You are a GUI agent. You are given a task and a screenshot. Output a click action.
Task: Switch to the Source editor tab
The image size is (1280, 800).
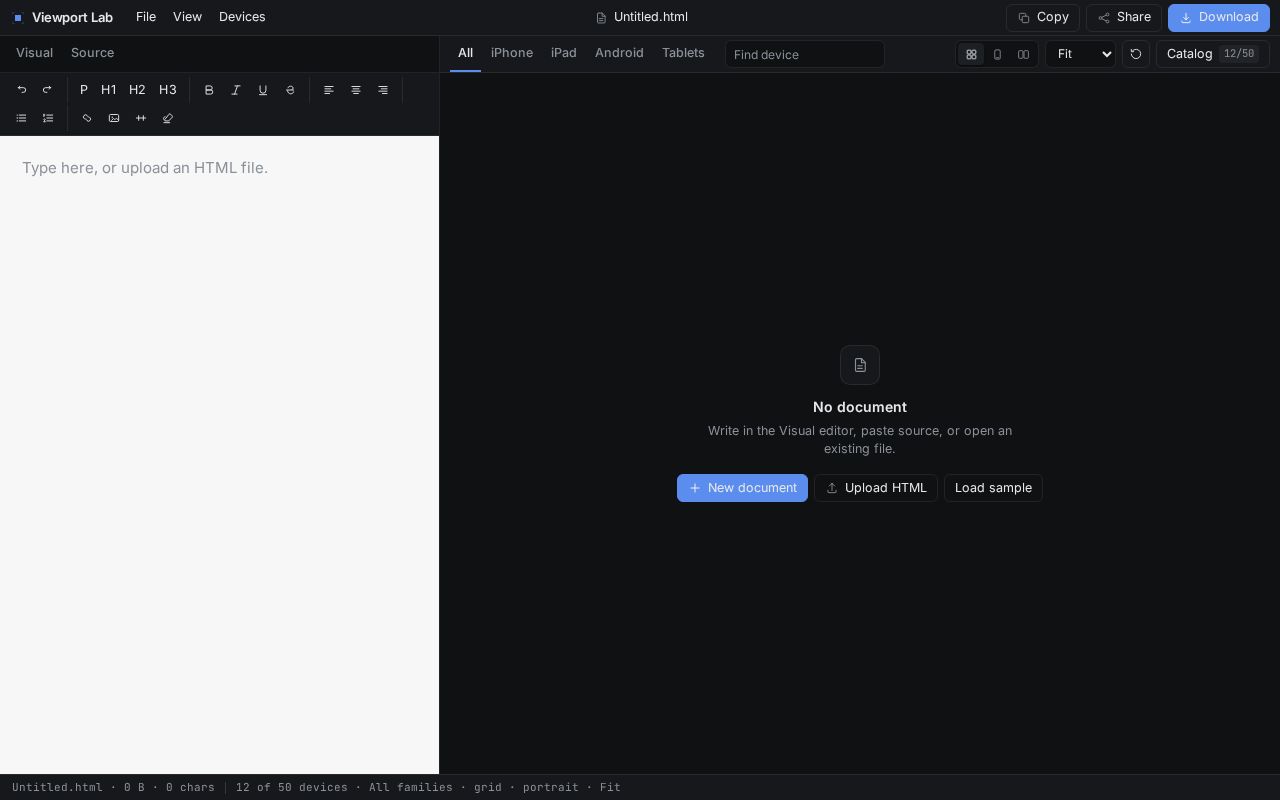(x=92, y=53)
